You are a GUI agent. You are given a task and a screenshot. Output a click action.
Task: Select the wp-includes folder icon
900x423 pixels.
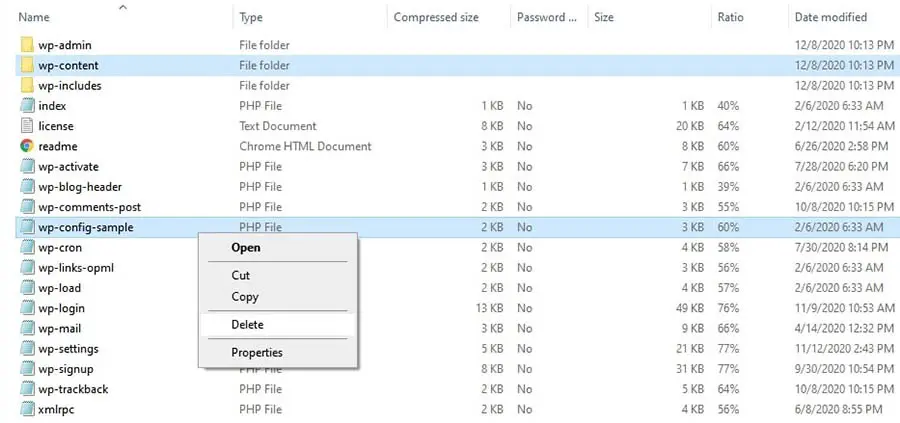click(27, 86)
